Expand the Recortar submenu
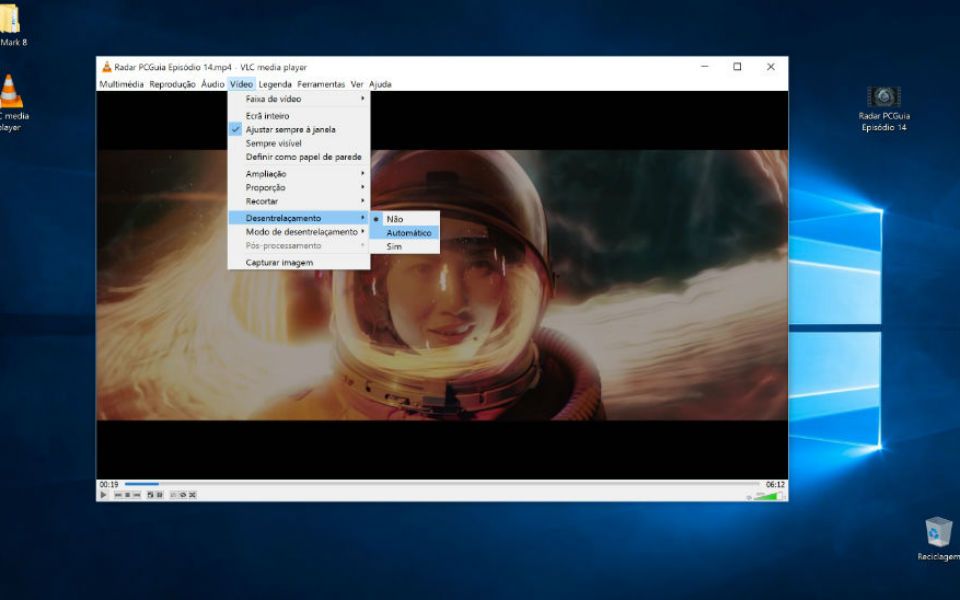Image resolution: width=960 pixels, height=600 pixels. click(299, 201)
